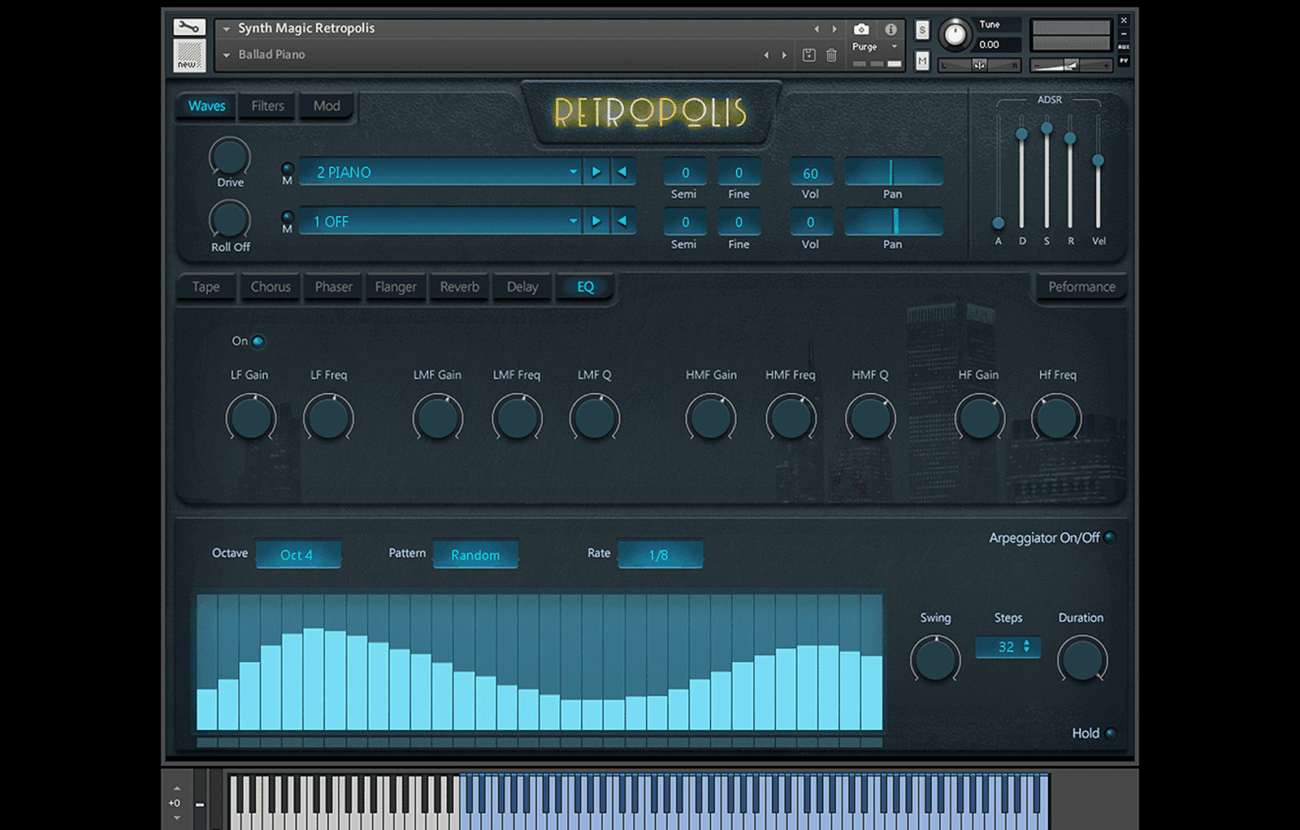Click the ADSR Attack slider

pos(998,223)
